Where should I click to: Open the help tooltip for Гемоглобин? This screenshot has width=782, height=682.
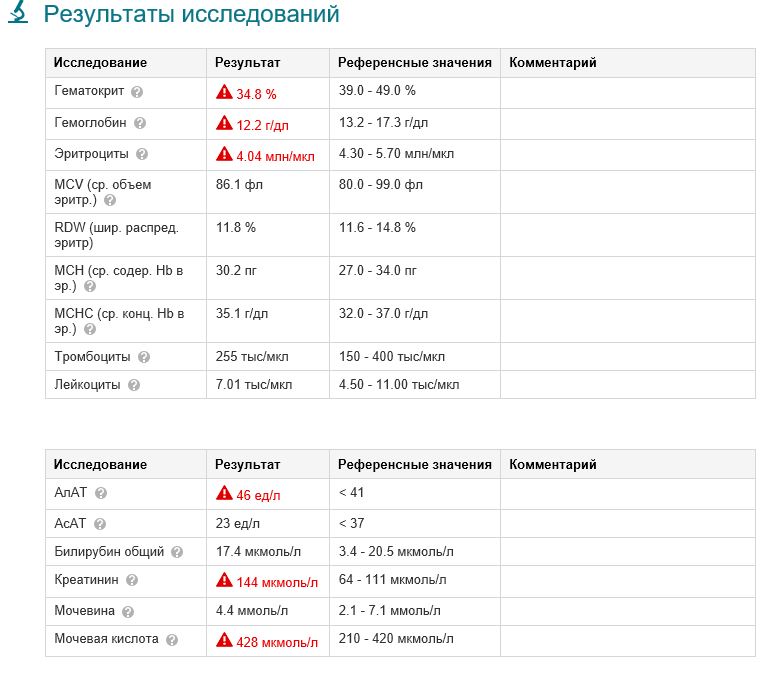tap(140, 123)
